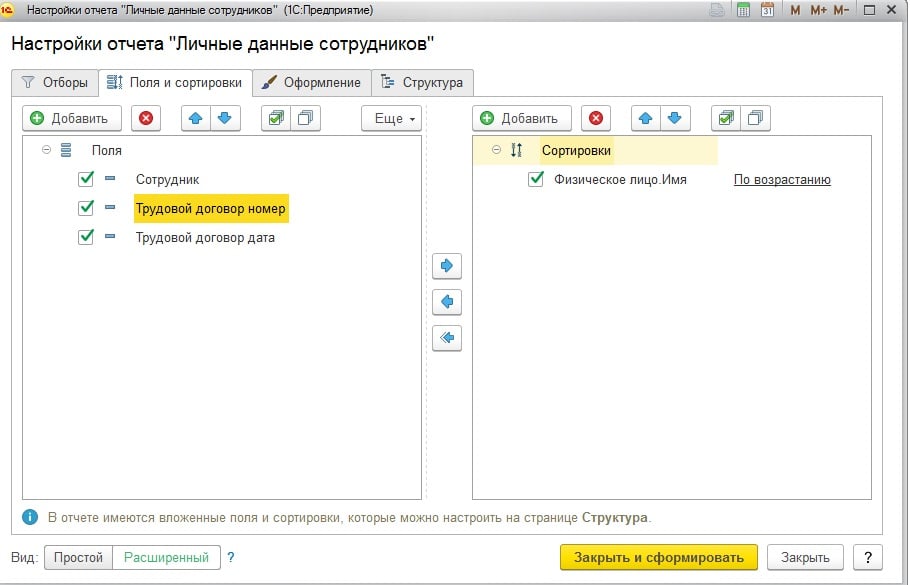Image resolution: width=910 pixels, height=585 pixels.
Task: Click double left arrow to remove all sortings
Action: tap(447, 338)
